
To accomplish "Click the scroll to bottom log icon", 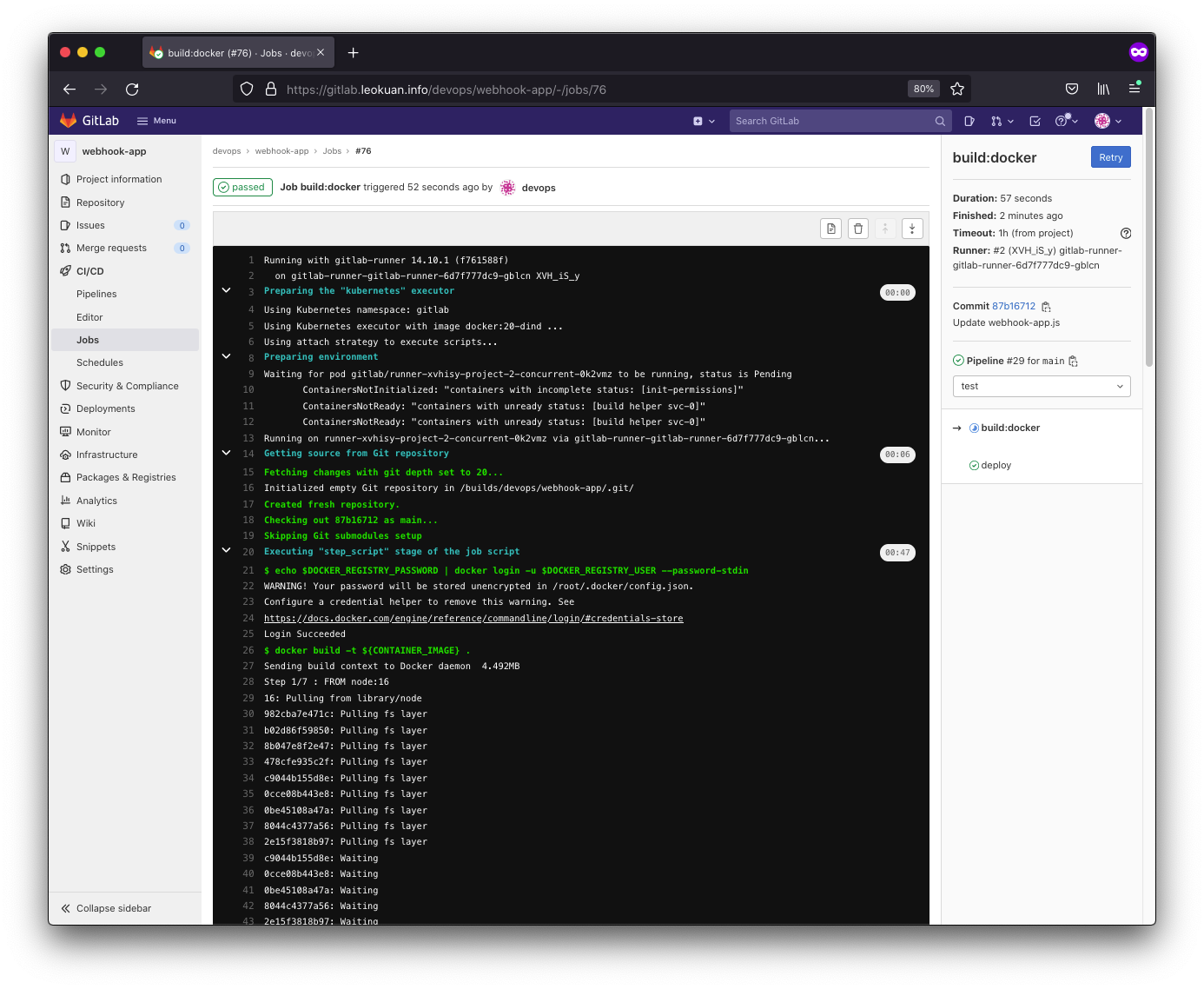I will coord(912,229).
